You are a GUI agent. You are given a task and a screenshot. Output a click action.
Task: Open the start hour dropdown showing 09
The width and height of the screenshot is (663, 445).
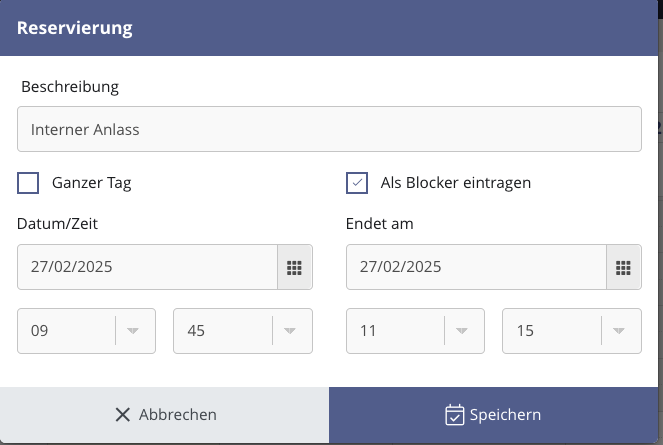[86, 331]
